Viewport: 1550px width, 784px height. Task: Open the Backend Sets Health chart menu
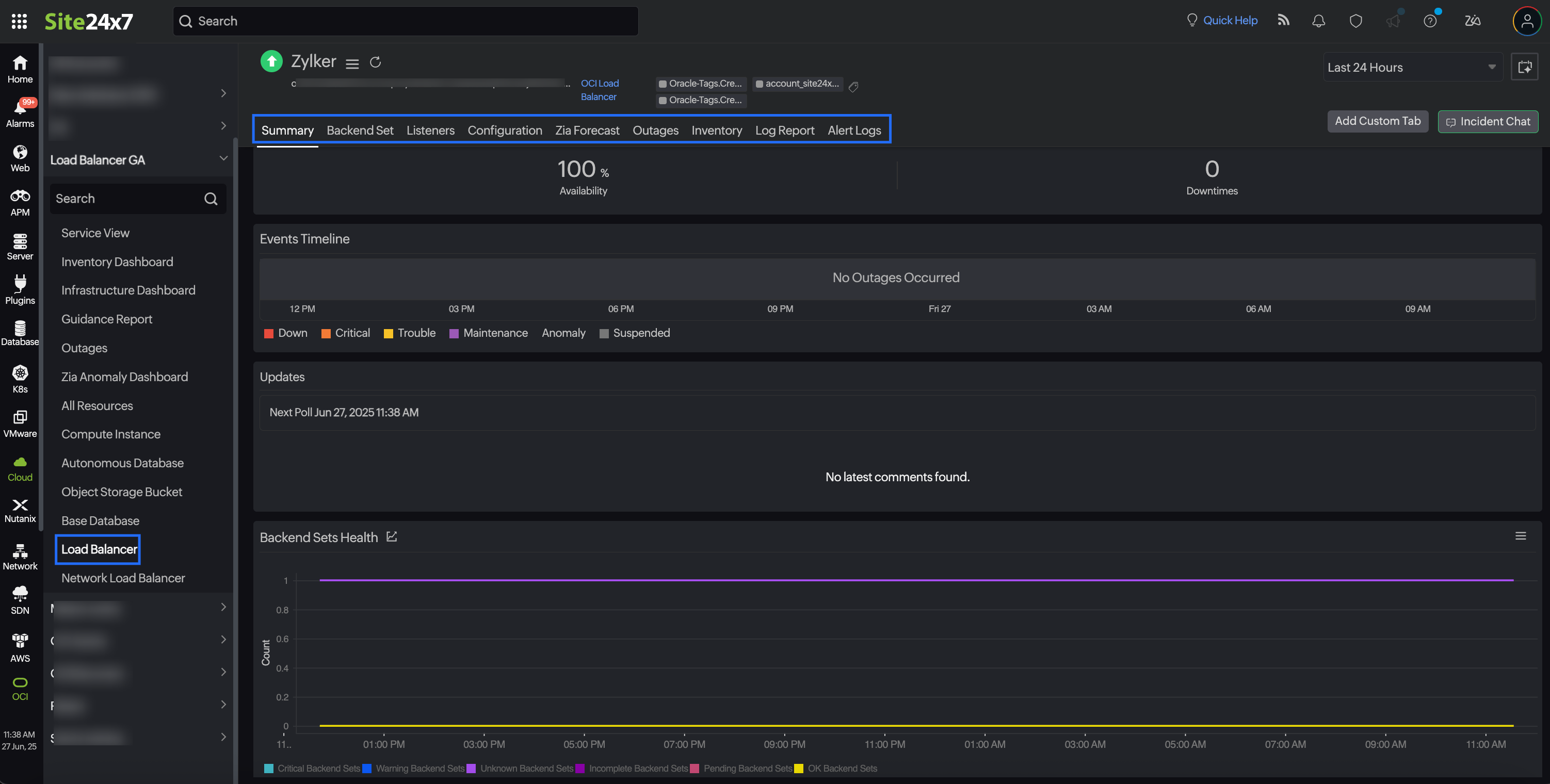tap(1521, 535)
